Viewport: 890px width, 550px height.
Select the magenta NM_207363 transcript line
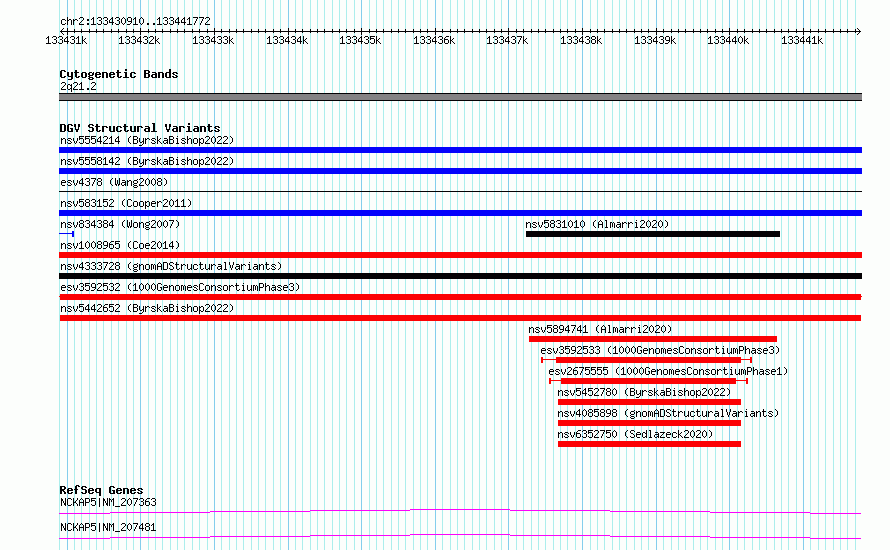460,511
